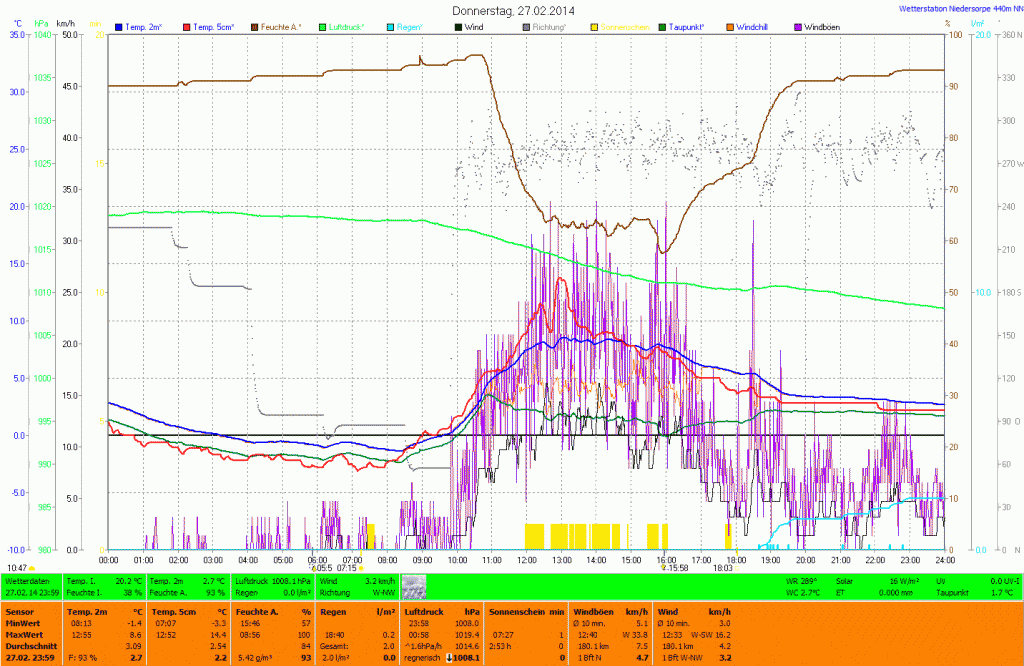Click the brown Feuchte A. legend square
This screenshot has height=666, width=1024.
(255, 26)
